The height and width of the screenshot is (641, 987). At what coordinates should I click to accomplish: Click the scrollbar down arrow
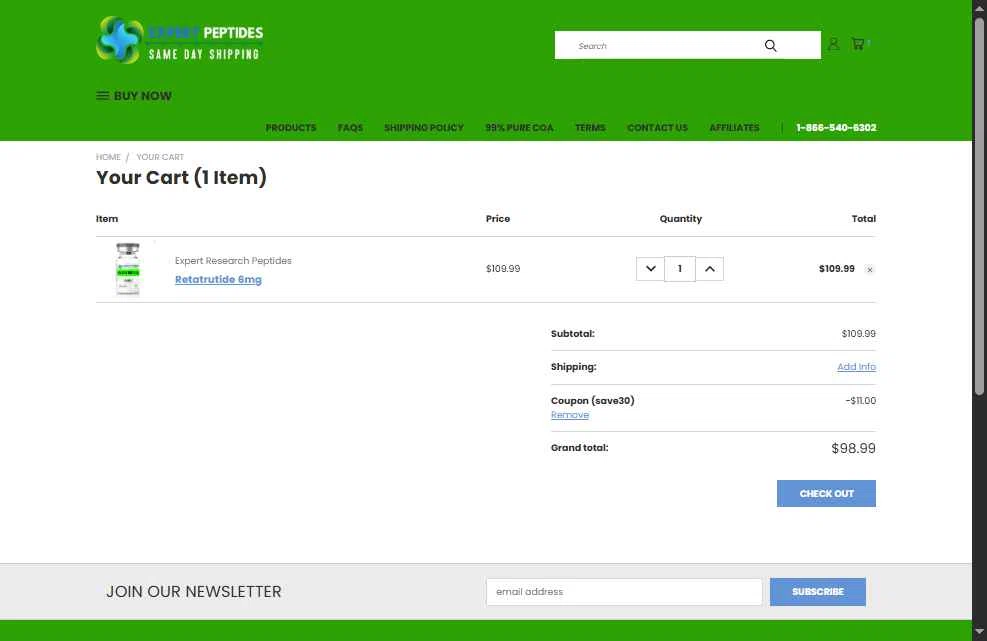pyautogui.click(x=979, y=632)
